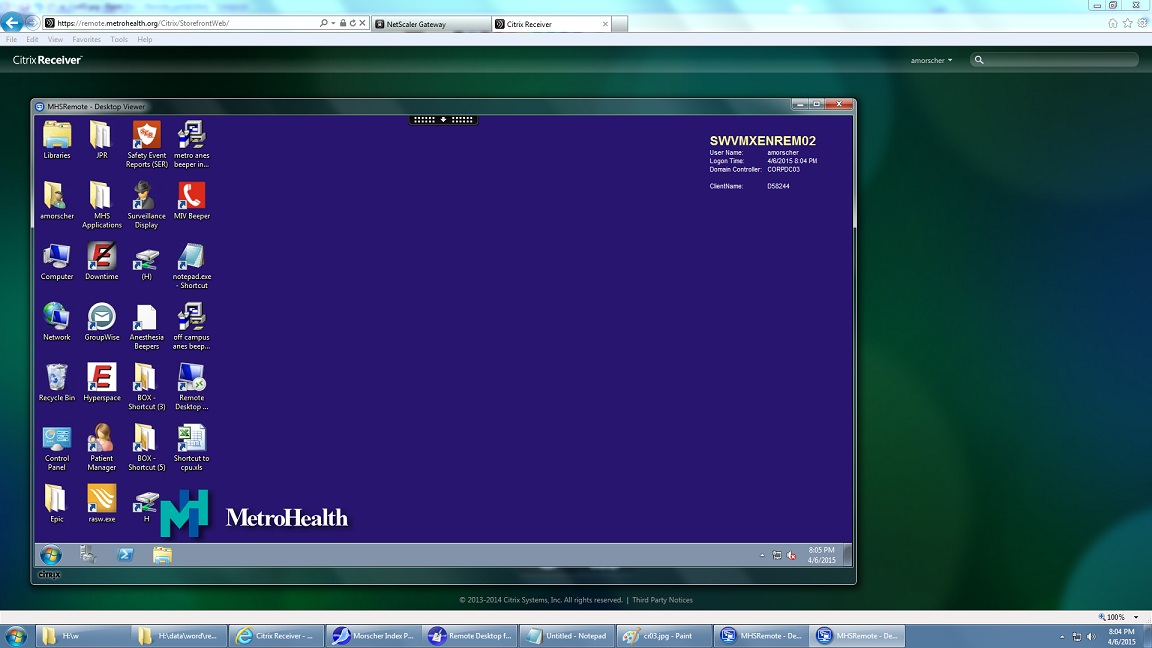Show hidden icons in remote tray
The width and height of the screenshot is (1152, 648).
coord(762,555)
